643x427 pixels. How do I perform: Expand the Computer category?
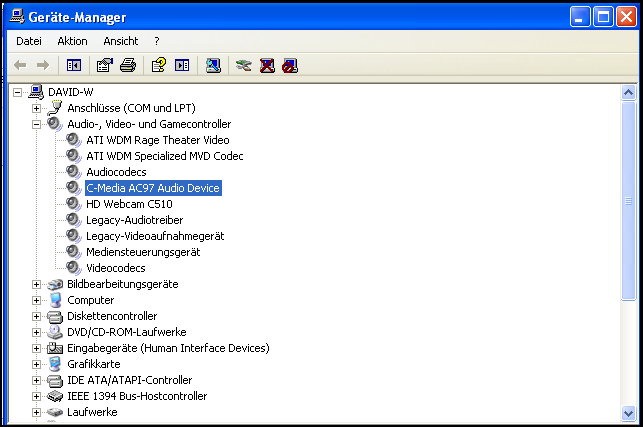click(x=36, y=300)
